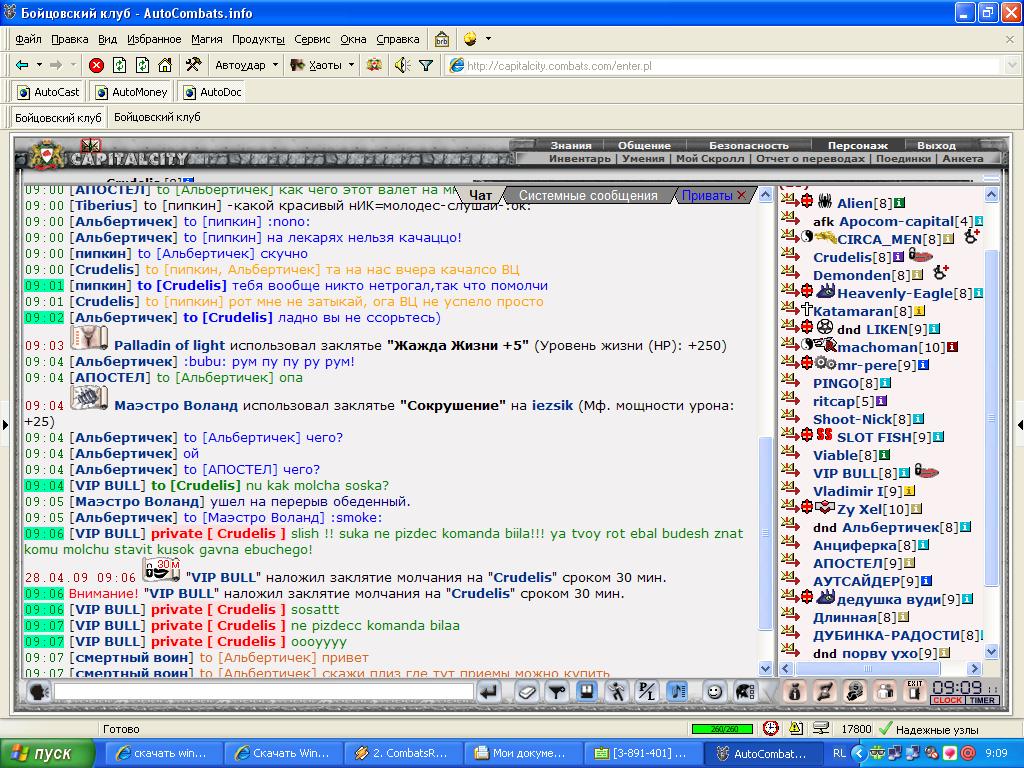Expand the right side panel arrow
The image size is (1024, 768).
tap(1019, 425)
